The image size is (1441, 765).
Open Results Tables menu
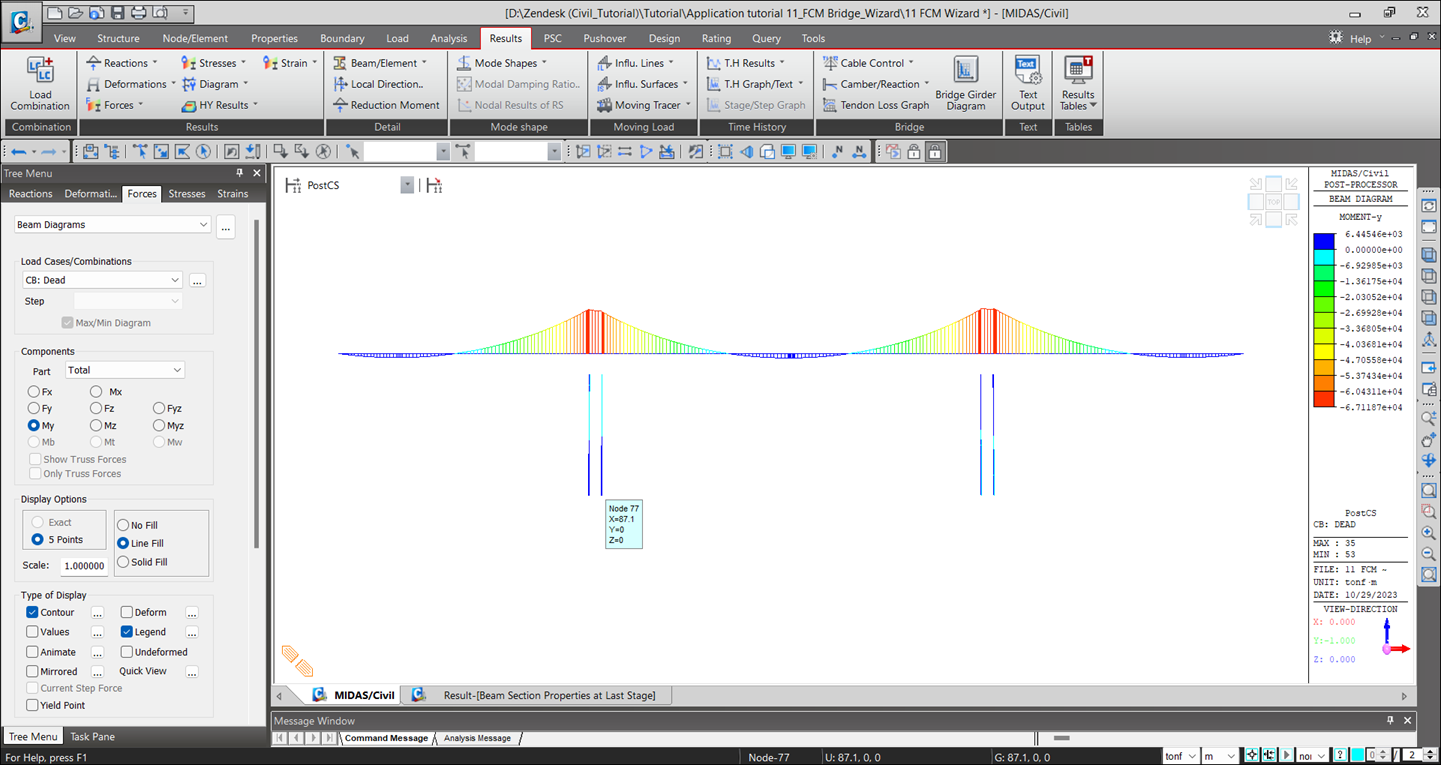[1078, 84]
